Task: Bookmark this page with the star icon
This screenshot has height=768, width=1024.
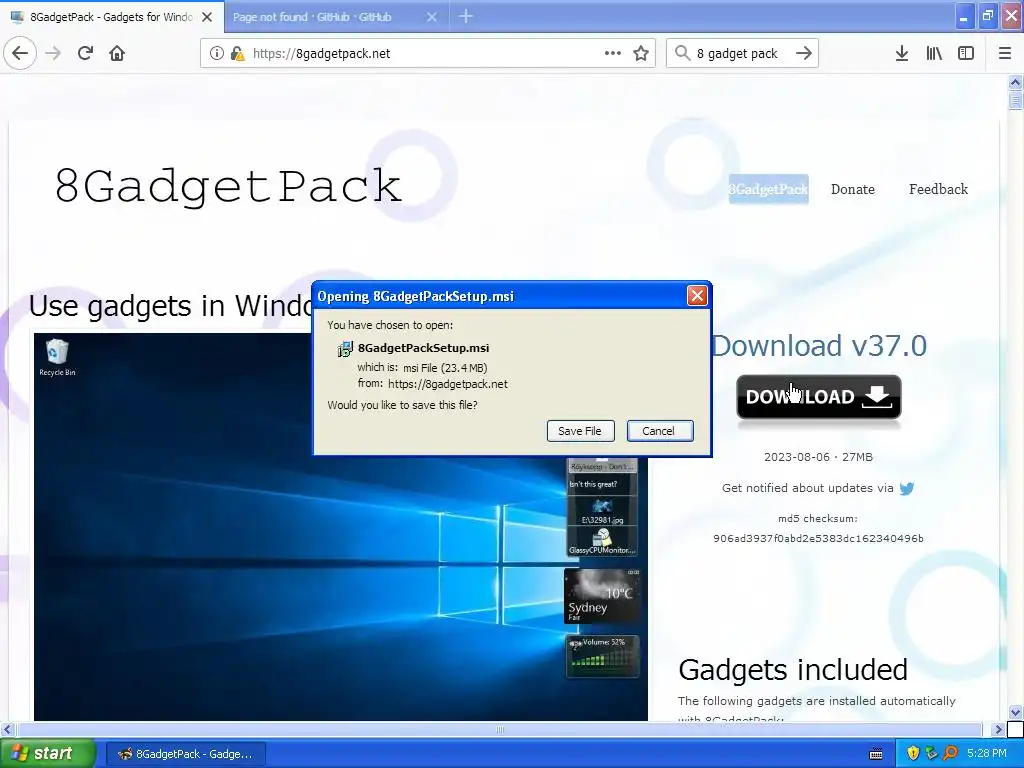Action: [641, 54]
